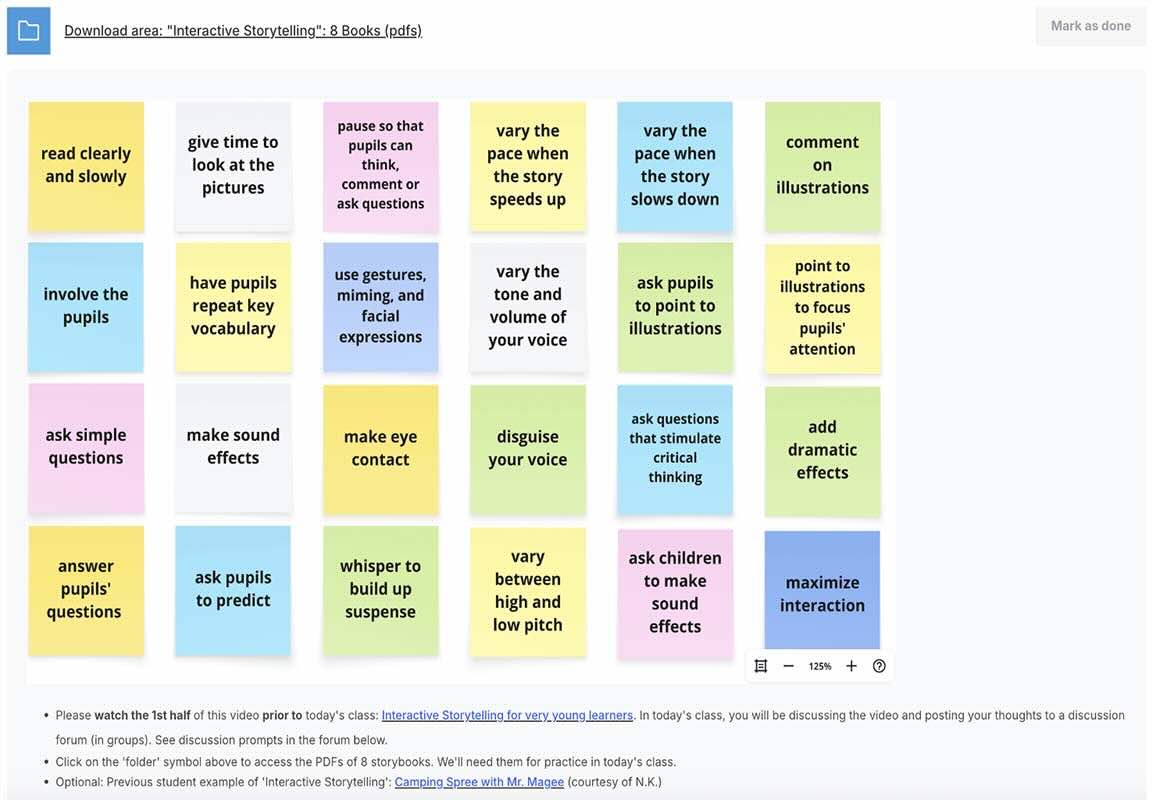Image resolution: width=1153 pixels, height=800 pixels.
Task: Select the 'involve the pupils' blue note
Action: pyautogui.click(x=86, y=306)
